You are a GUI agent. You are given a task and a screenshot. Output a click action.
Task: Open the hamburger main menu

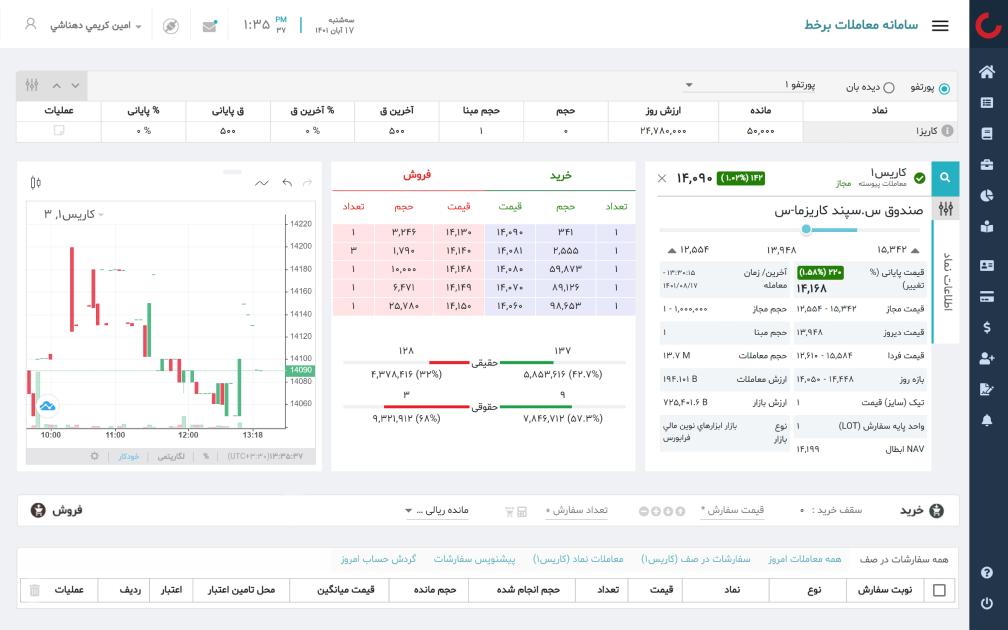click(x=940, y=26)
